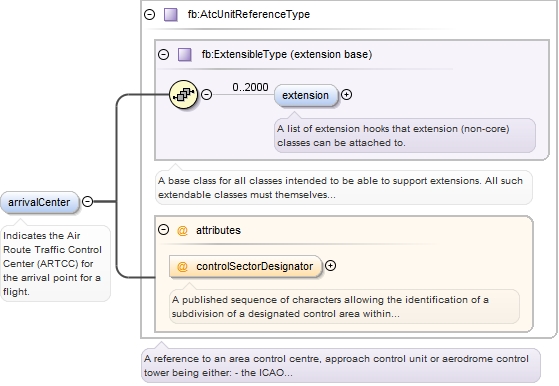
Task: Click the 0..2000 cardinality label
Action: point(250,87)
